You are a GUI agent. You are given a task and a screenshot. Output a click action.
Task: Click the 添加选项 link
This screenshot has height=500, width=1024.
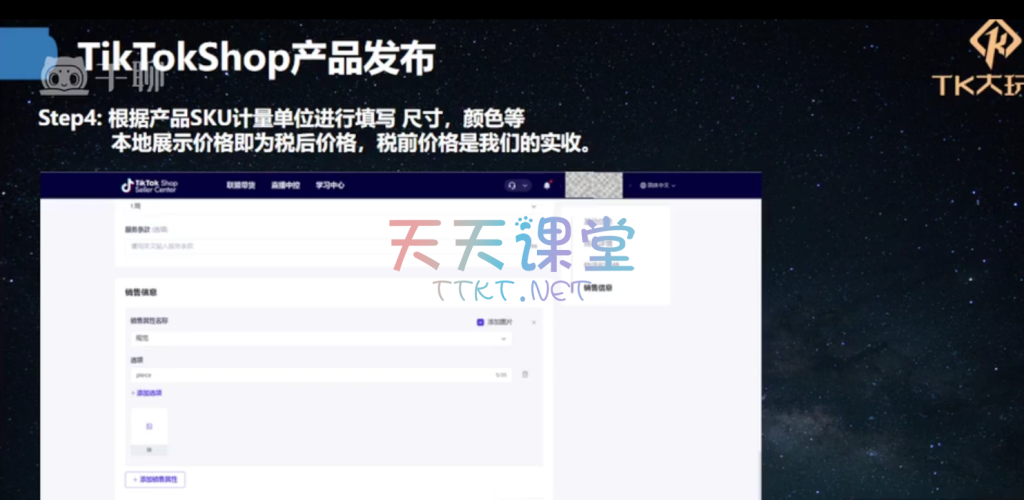pyautogui.click(x=147, y=393)
